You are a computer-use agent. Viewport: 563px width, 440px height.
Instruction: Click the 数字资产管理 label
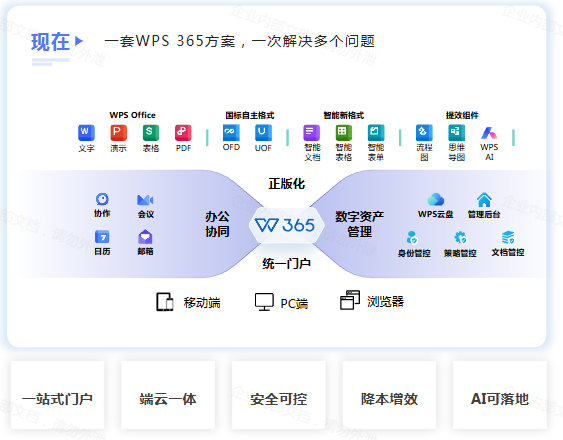(359, 224)
